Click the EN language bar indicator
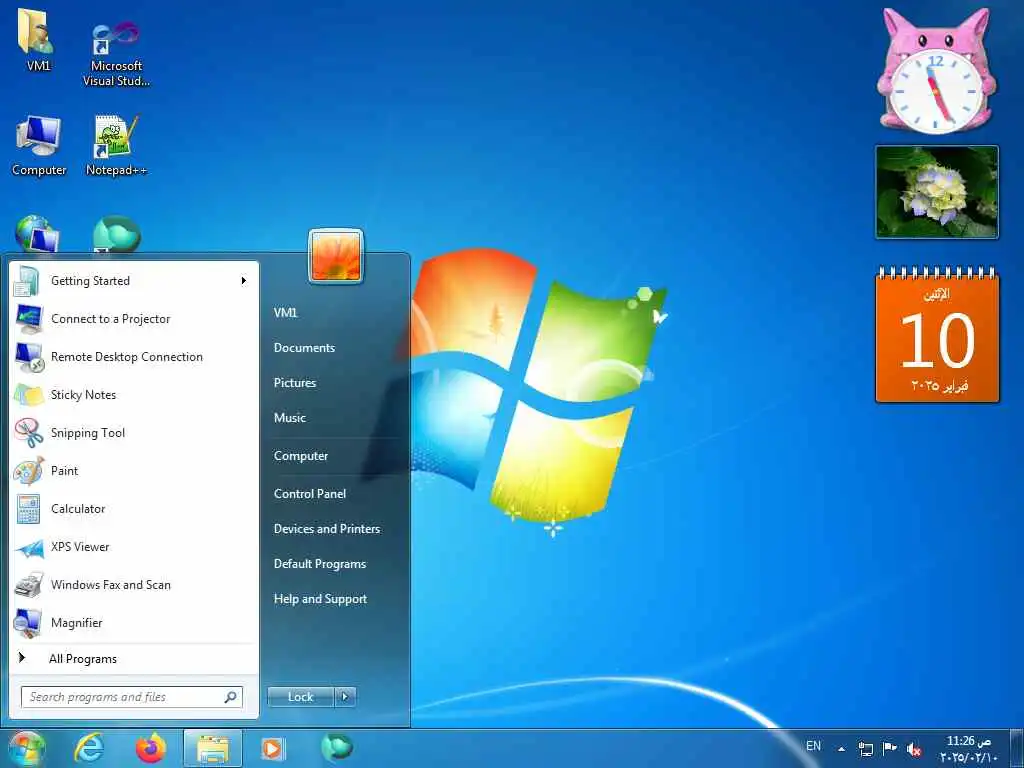Screen dimensions: 1024x768 (813, 746)
